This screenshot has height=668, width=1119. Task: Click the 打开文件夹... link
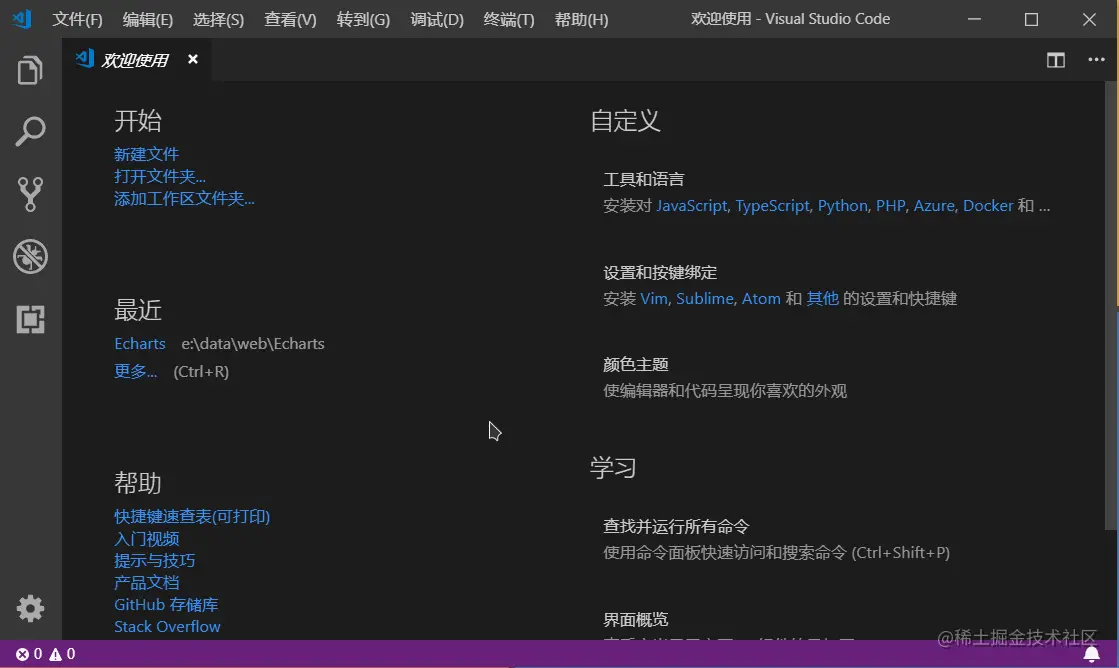(160, 176)
